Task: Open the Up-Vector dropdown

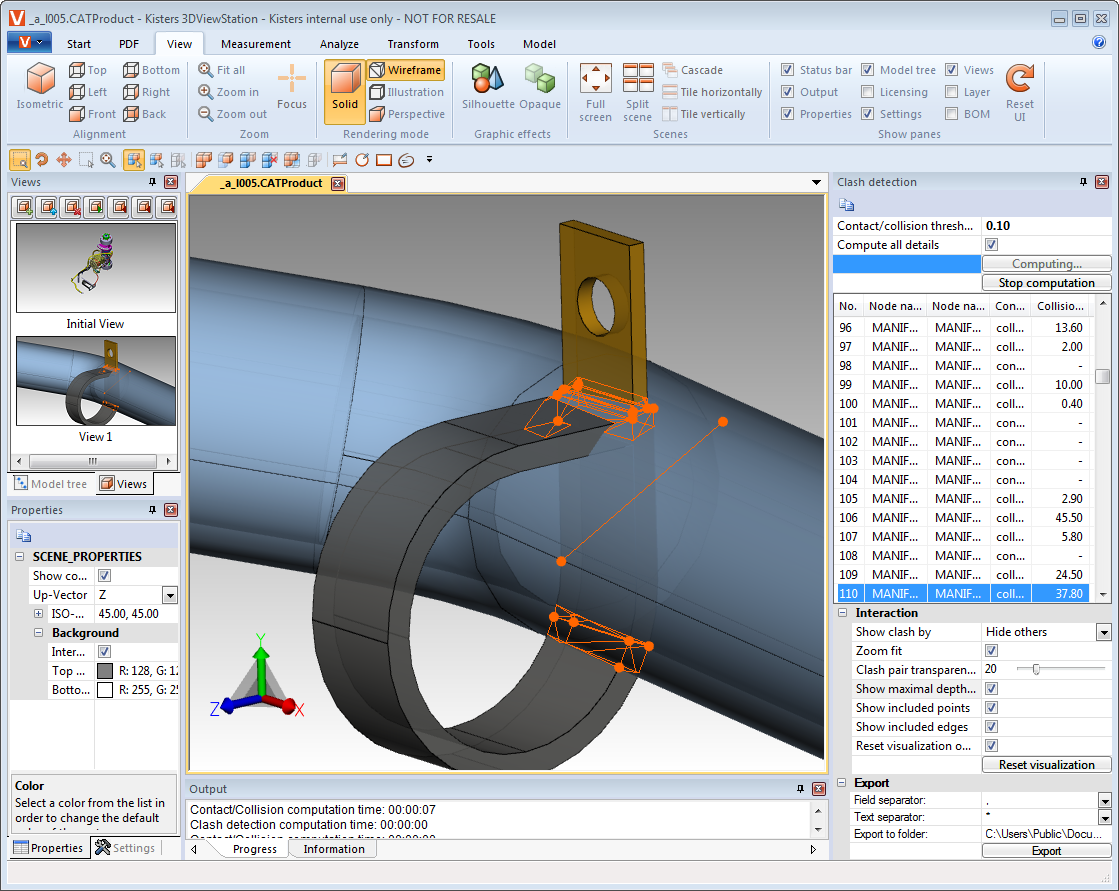Action: [170, 595]
